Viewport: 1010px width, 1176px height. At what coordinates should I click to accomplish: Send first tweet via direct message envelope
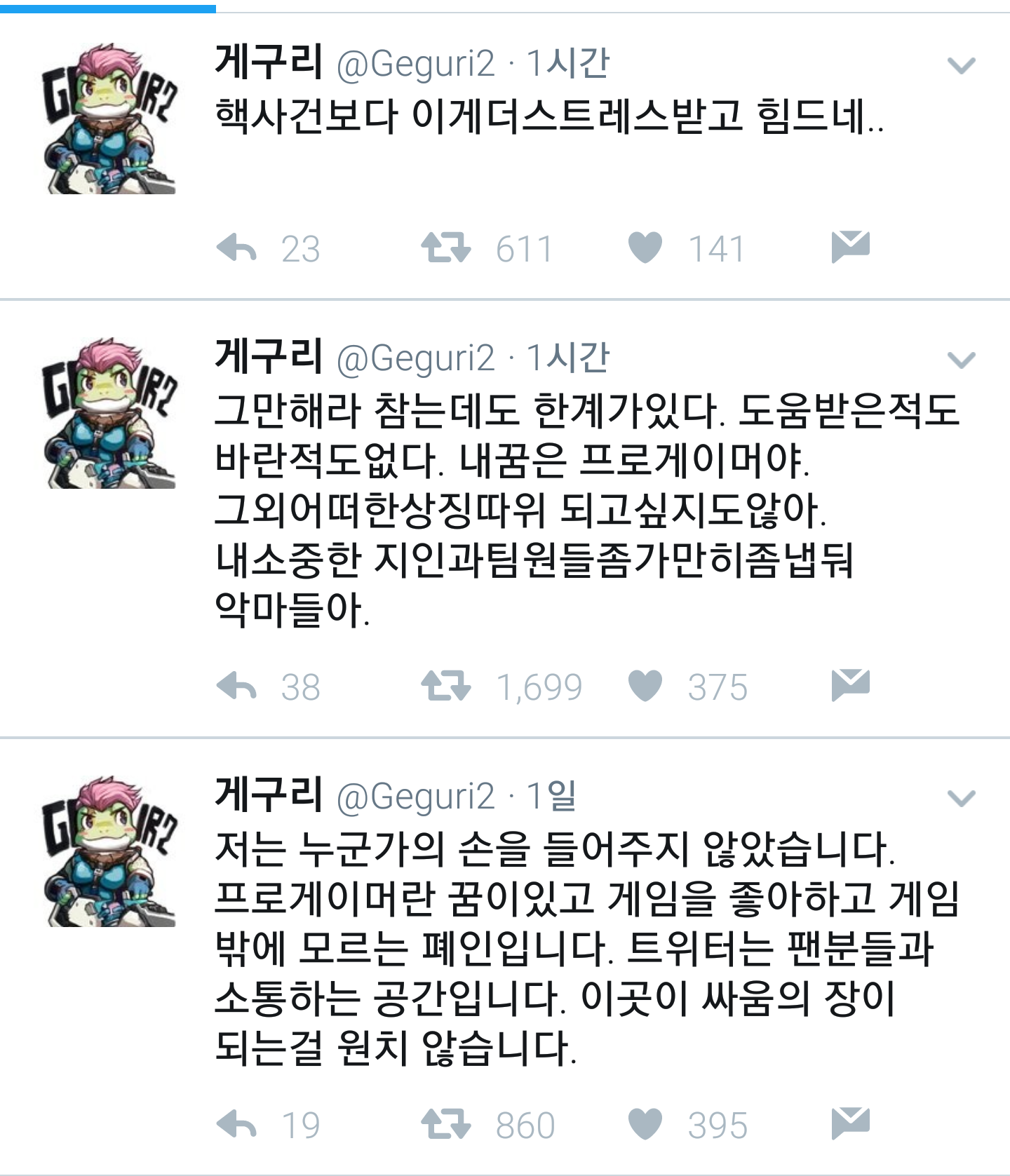click(x=851, y=247)
